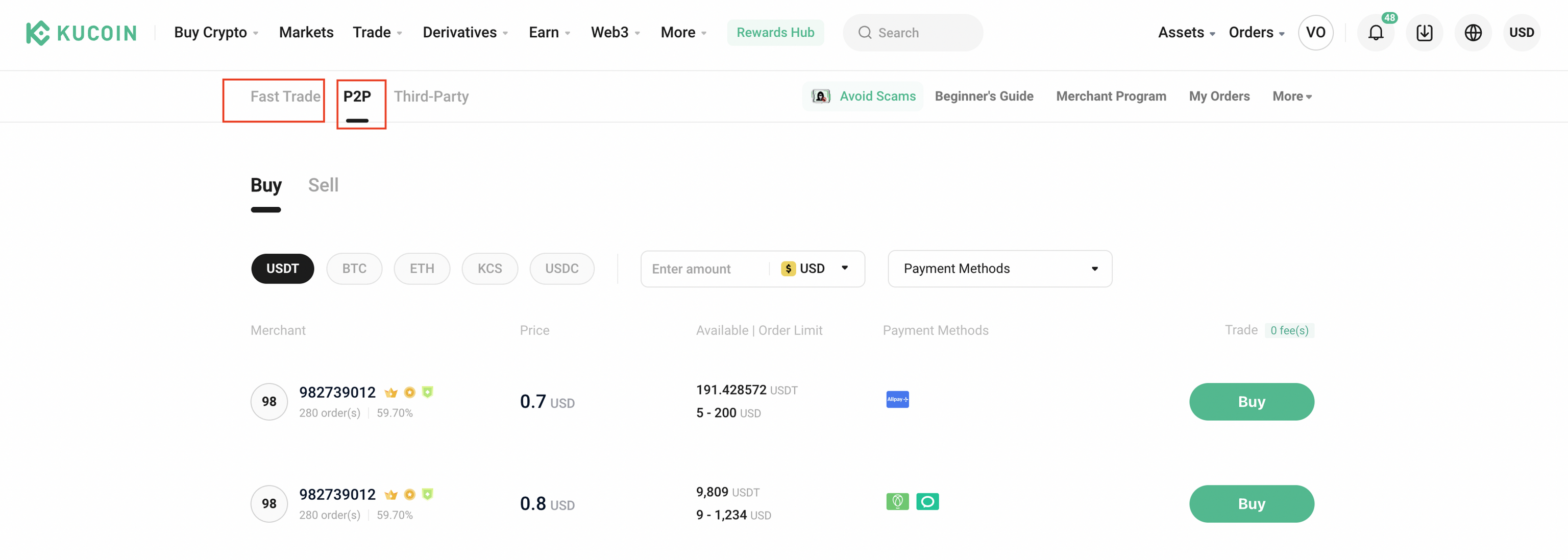The height and width of the screenshot is (560, 1568).
Task: Click the 0.8 USD price
Action: pyautogui.click(x=547, y=504)
